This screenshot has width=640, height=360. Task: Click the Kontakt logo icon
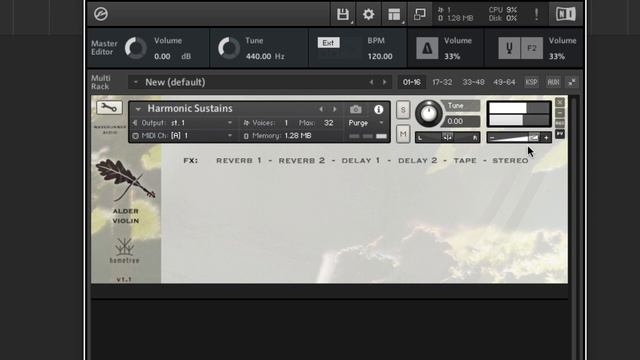tap(101, 14)
